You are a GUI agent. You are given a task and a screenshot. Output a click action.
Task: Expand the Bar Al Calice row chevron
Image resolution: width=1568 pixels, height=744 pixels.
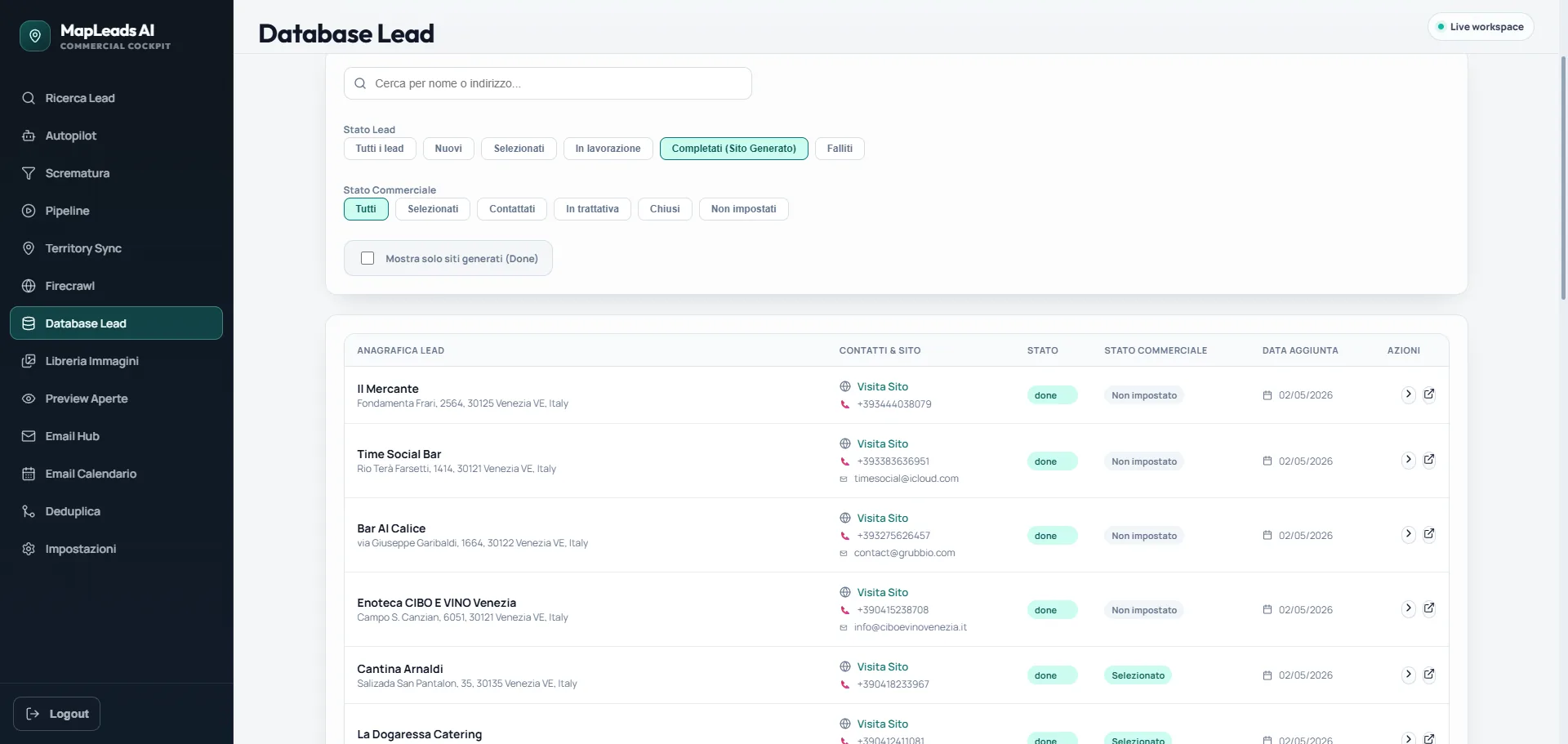click(1408, 534)
